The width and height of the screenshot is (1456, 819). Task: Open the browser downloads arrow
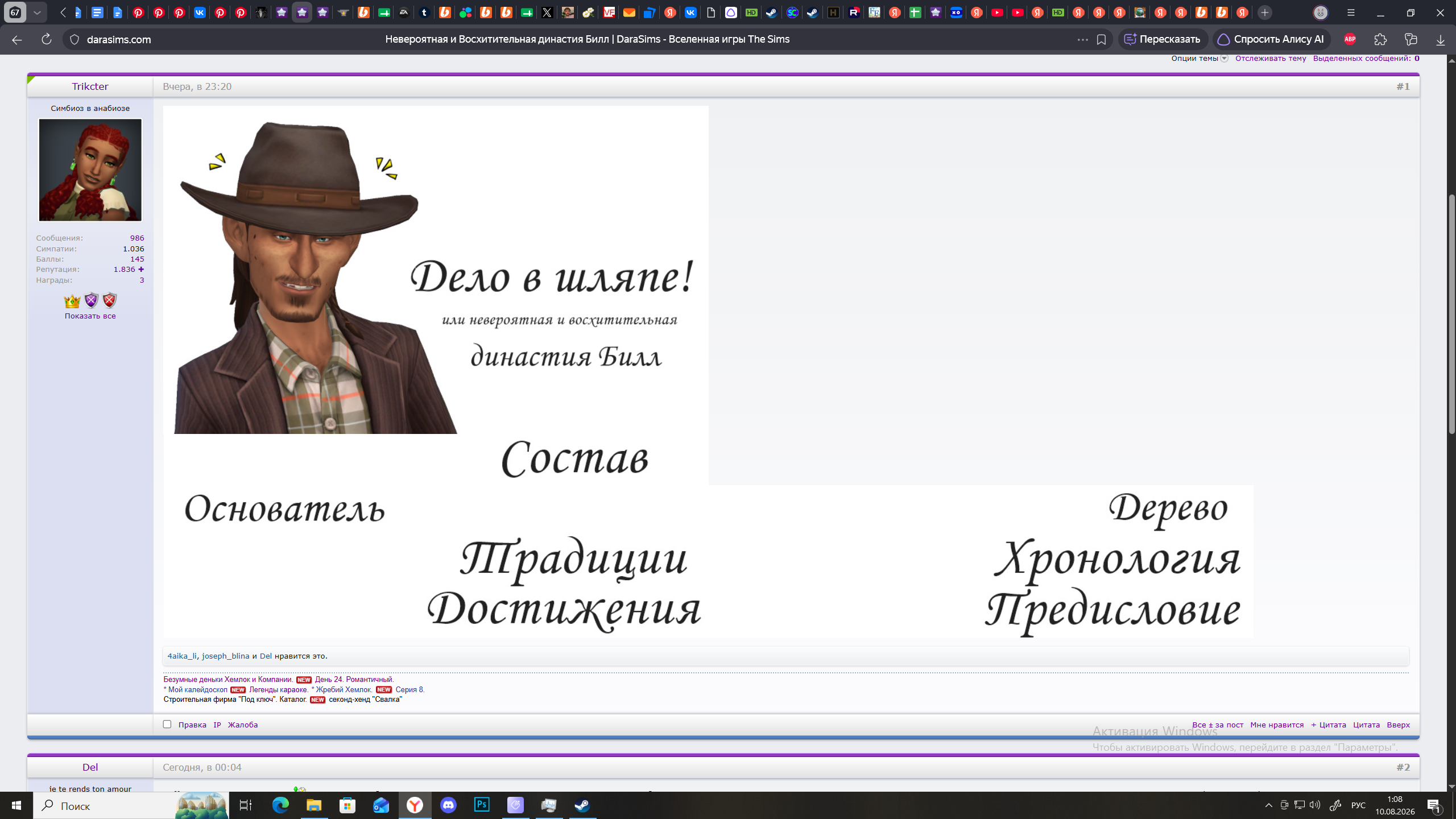pyautogui.click(x=1441, y=39)
